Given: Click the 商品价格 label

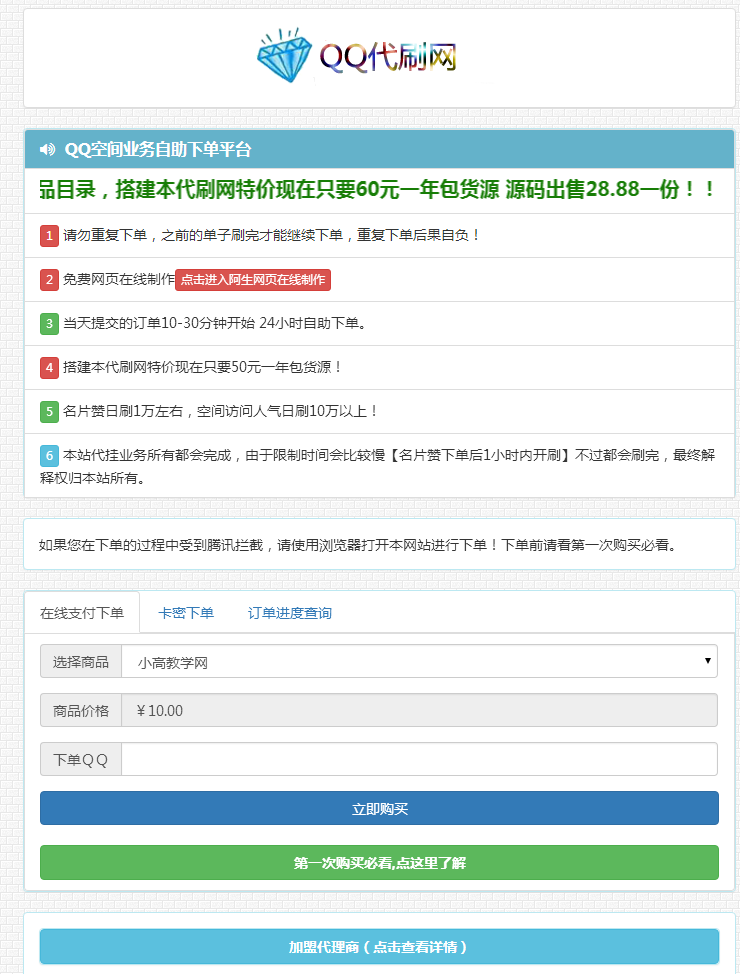Looking at the screenshot, I should [x=81, y=710].
